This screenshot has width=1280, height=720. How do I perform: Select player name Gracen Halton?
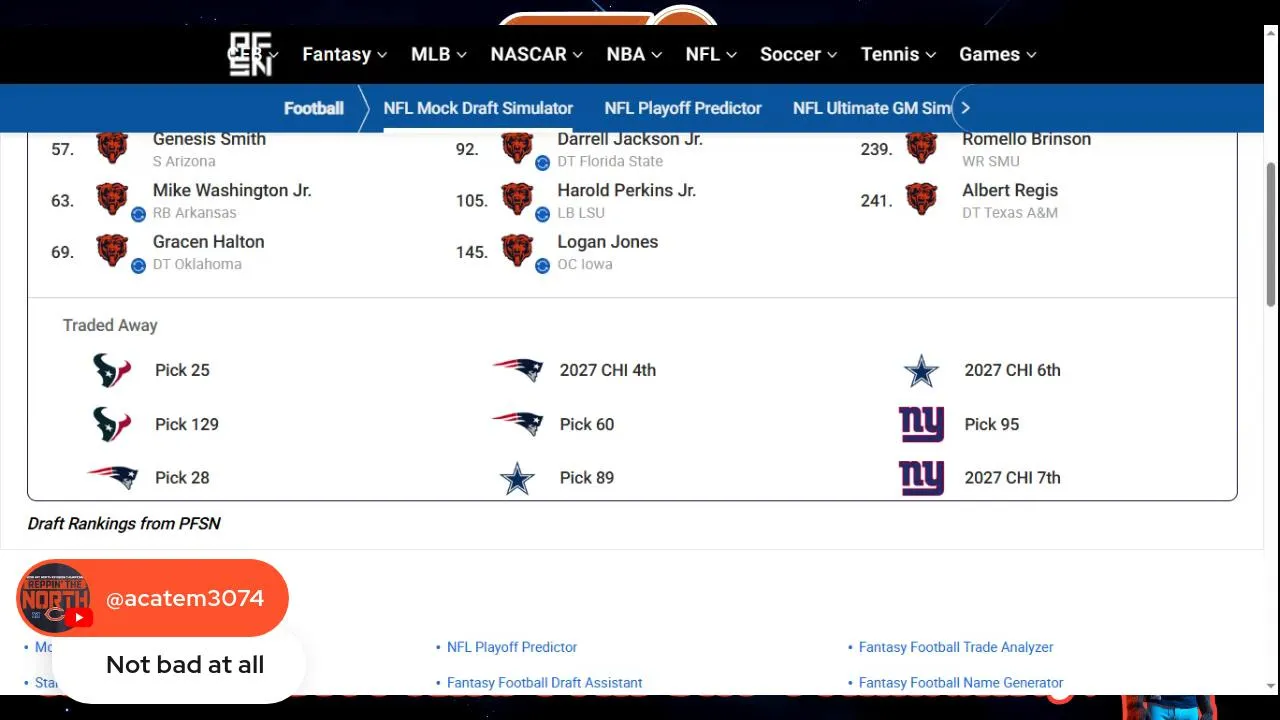click(x=208, y=242)
